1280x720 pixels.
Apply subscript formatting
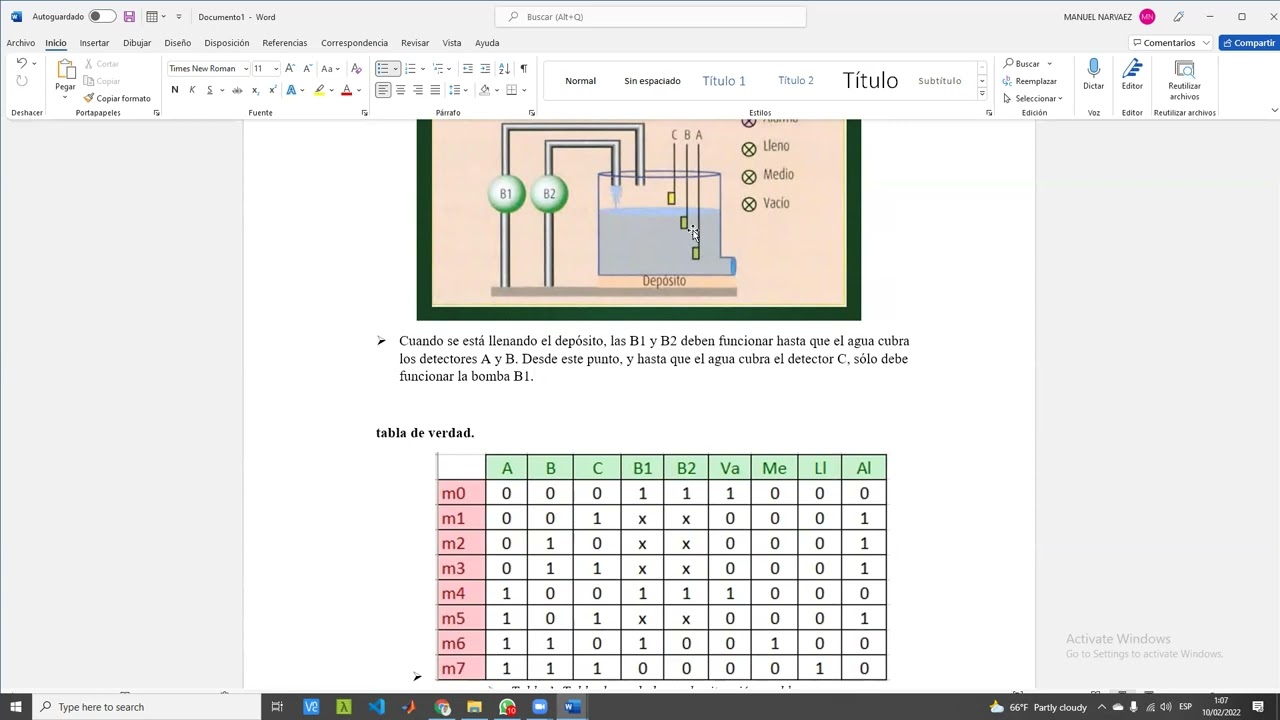pyautogui.click(x=255, y=90)
